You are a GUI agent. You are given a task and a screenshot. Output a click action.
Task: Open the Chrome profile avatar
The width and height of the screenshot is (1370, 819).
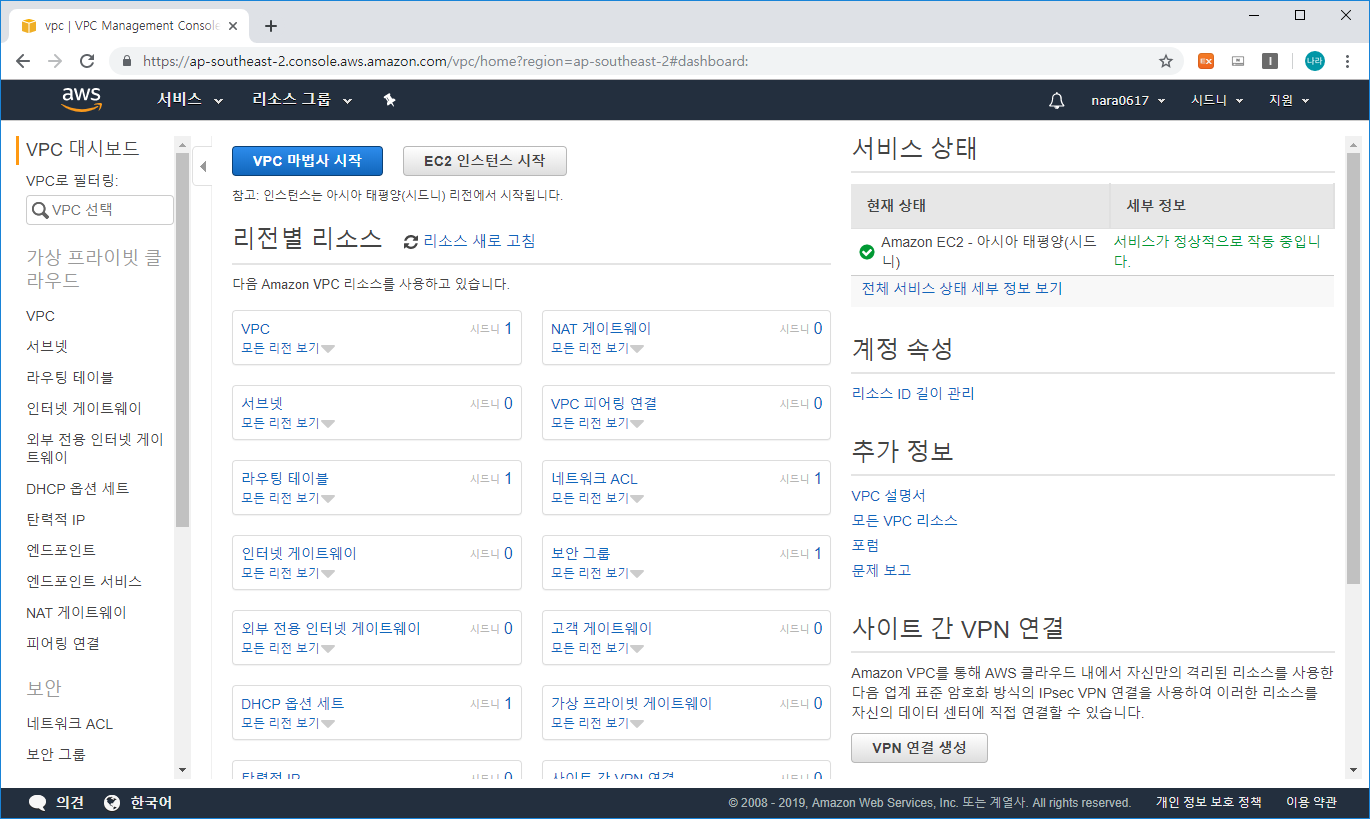1314,61
